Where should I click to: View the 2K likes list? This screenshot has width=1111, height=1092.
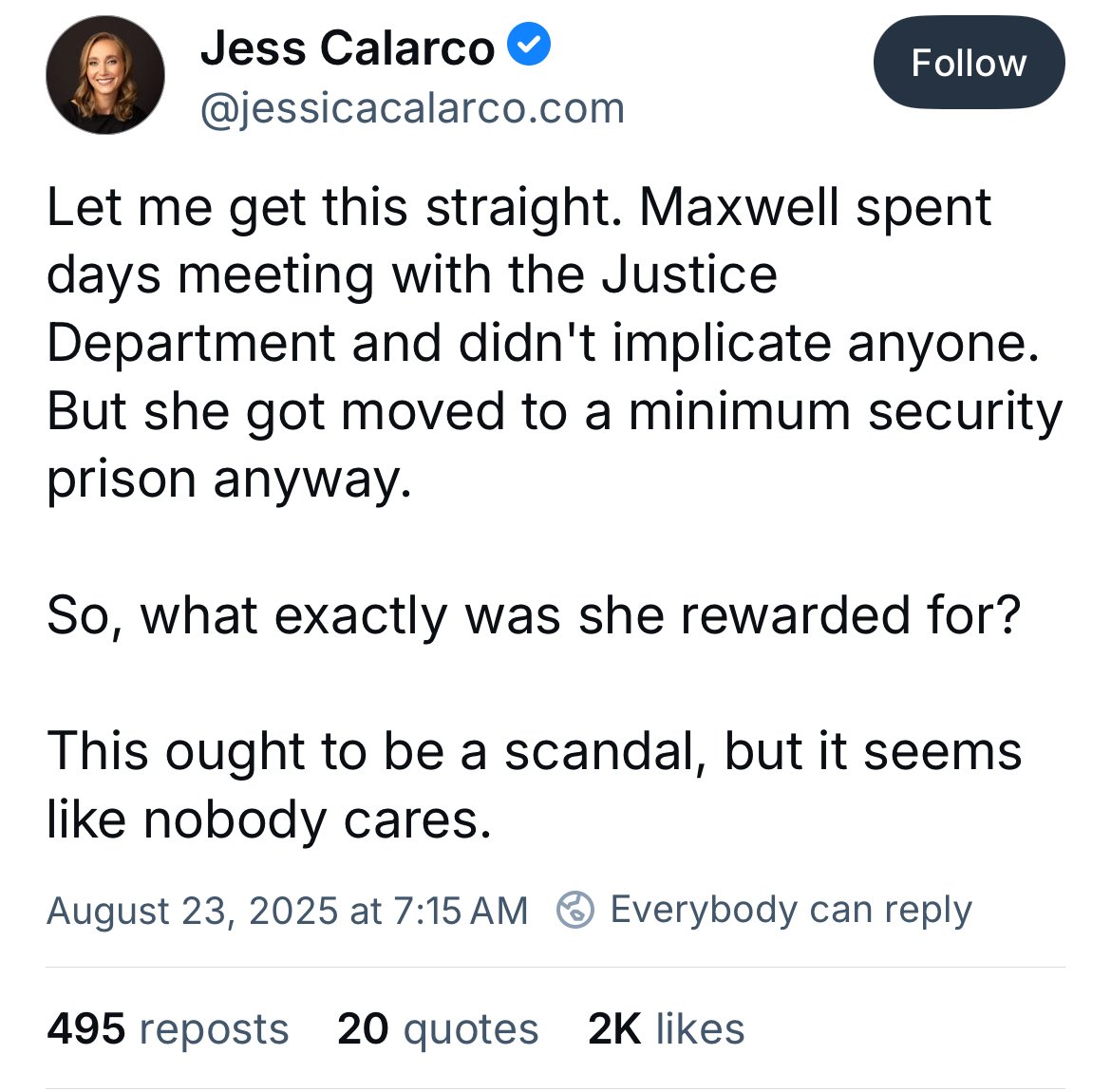click(666, 1028)
